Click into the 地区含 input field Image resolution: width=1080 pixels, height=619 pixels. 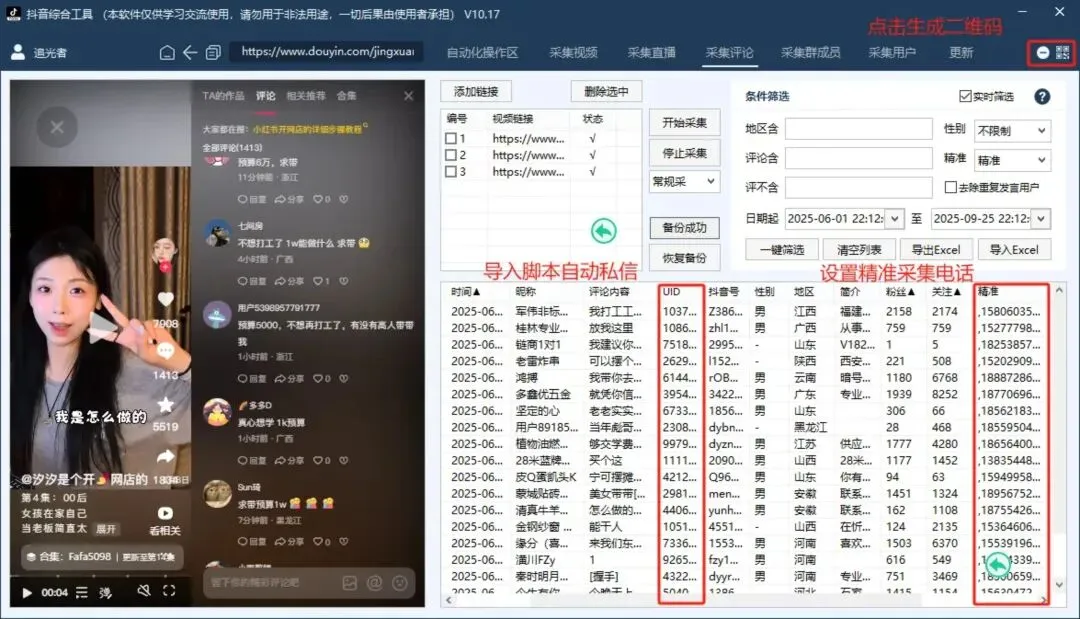859,129
